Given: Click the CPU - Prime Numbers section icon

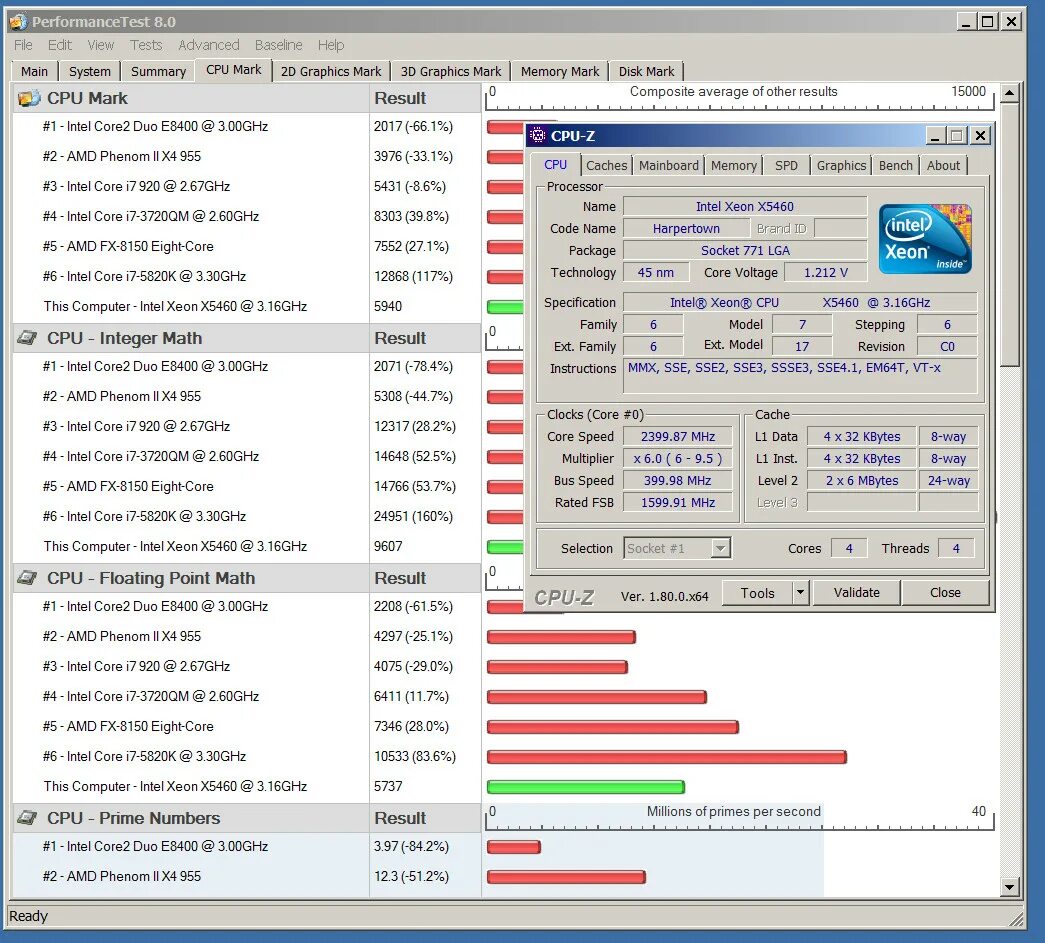Looking at the screenshot, I should pos(27,818).
